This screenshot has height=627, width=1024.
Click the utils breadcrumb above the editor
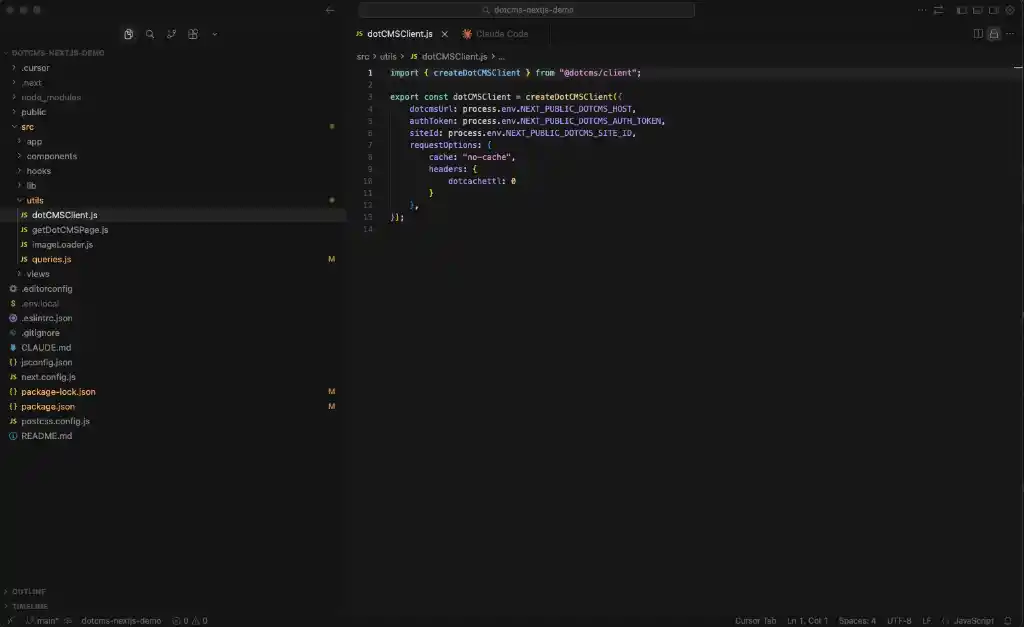tap(388, 56)
